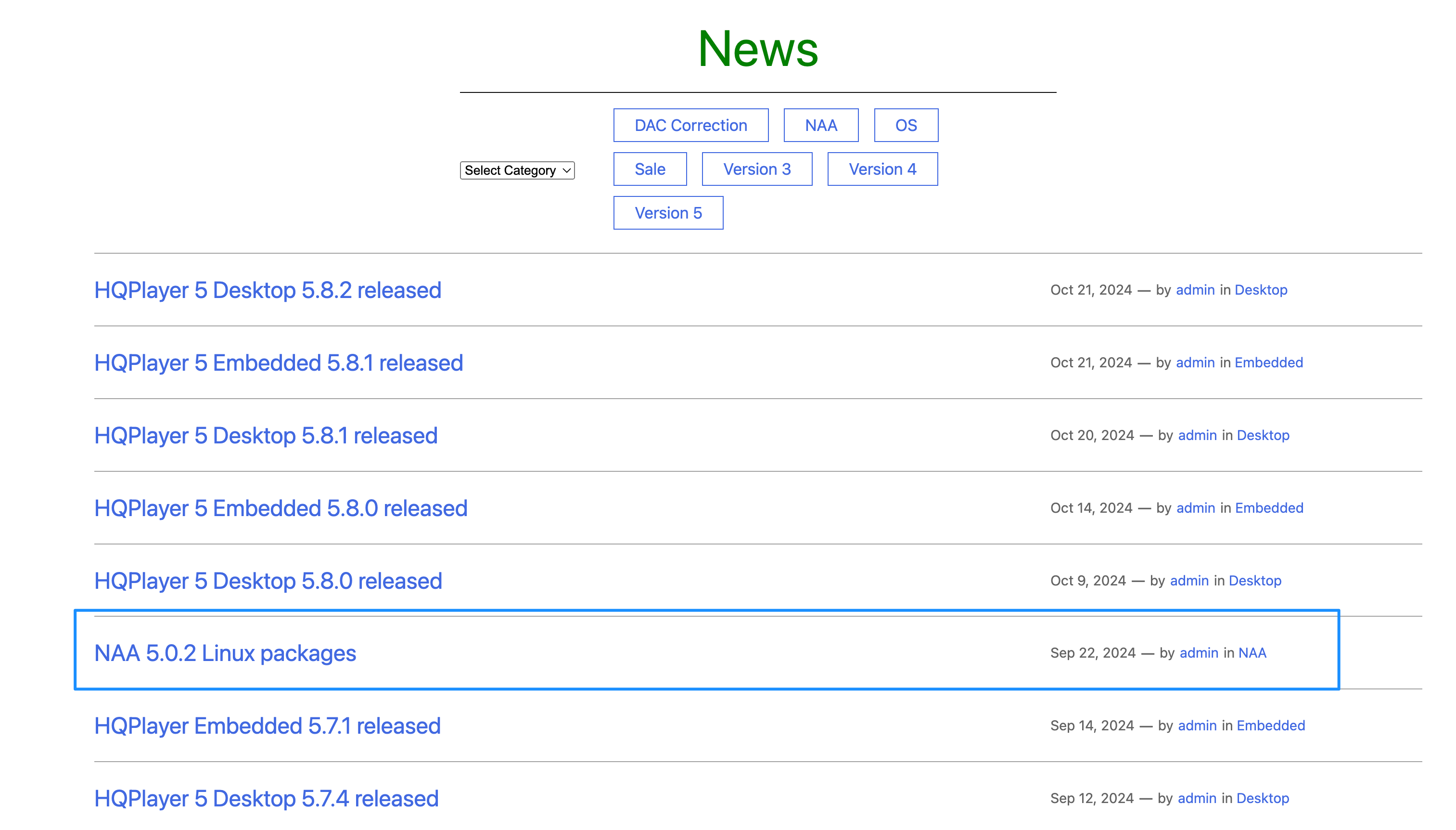Click Desktop category on Sep 12 row
The width and height of the screenshot is (1456, 830).
(x=1262, y=798)
